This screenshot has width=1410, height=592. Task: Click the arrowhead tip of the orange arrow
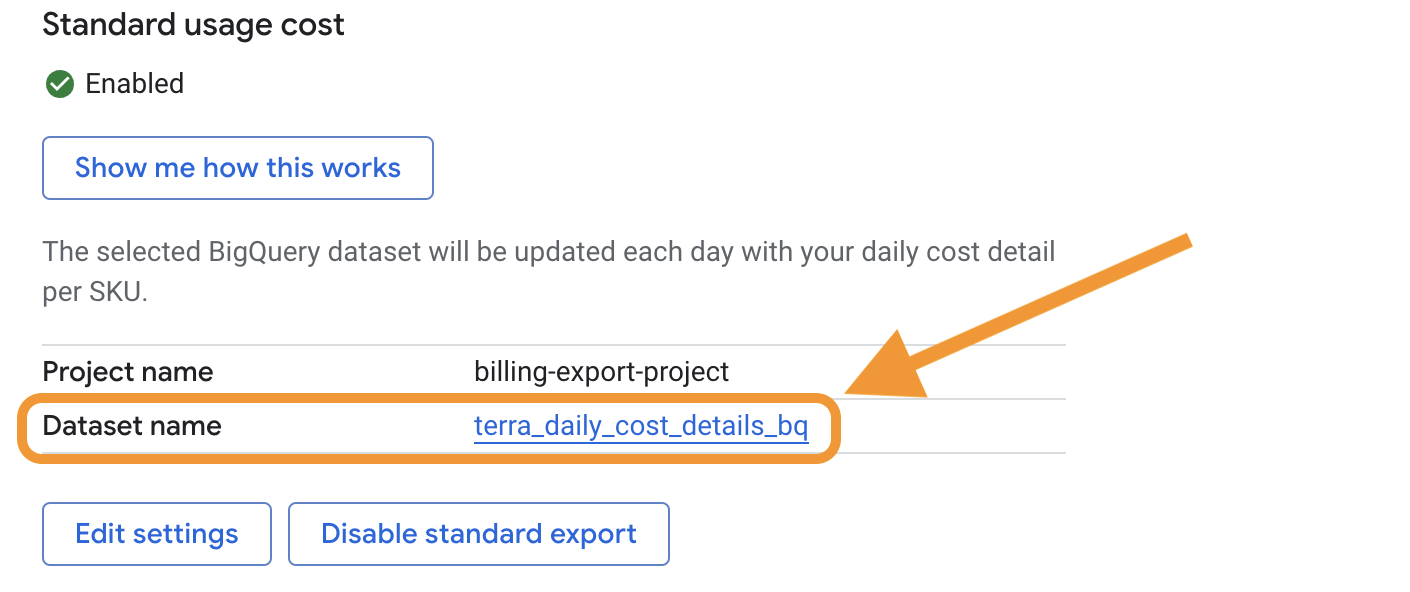coord(852,388)
